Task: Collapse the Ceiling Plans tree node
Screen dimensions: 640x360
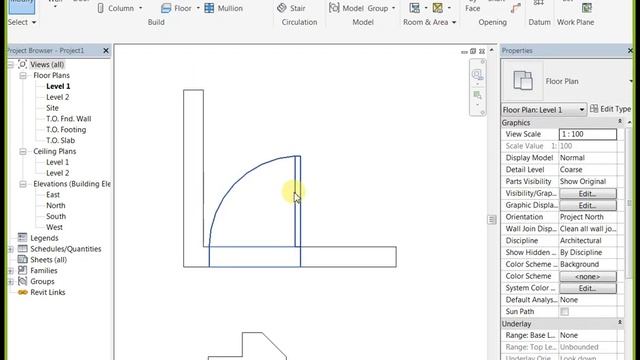Action: 23,151
